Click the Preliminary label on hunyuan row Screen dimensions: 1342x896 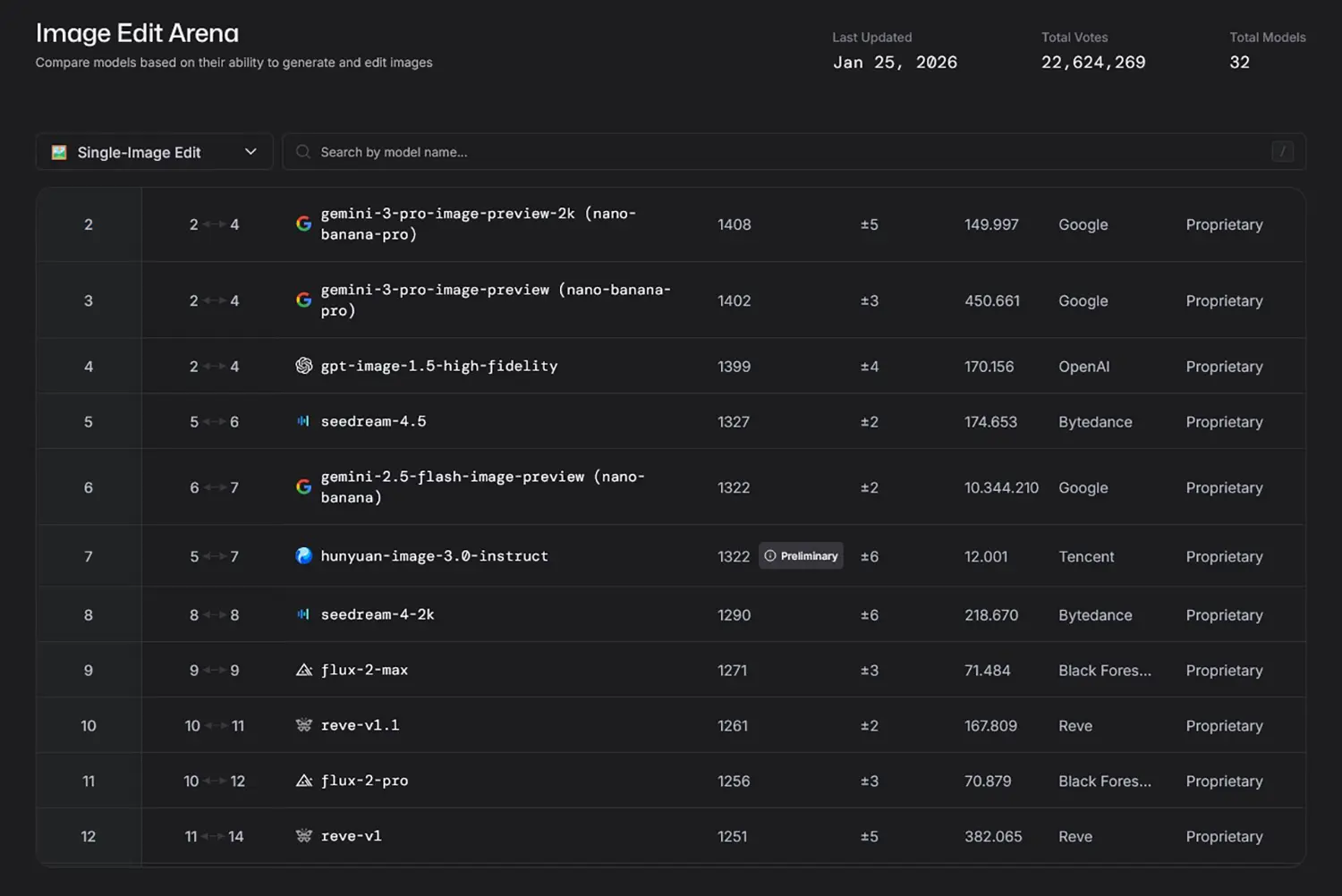[809, 556]
